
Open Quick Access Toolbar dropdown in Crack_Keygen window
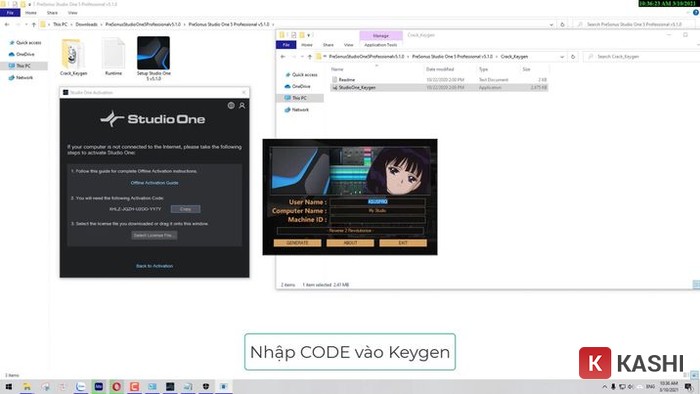(309, 35)
